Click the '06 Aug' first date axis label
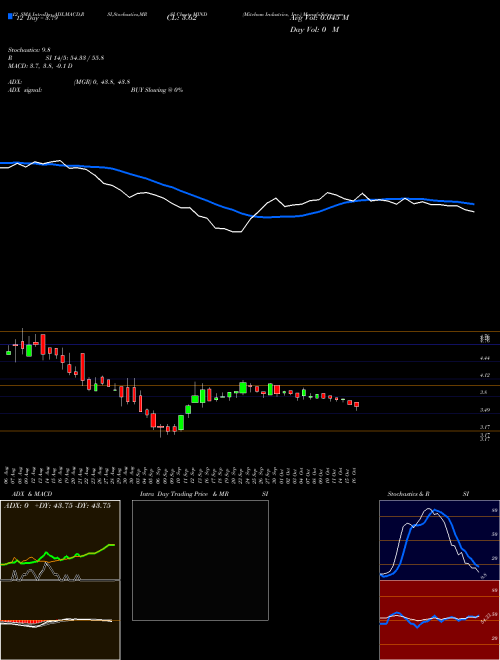500x660 pixels. (x=8, y=475)
